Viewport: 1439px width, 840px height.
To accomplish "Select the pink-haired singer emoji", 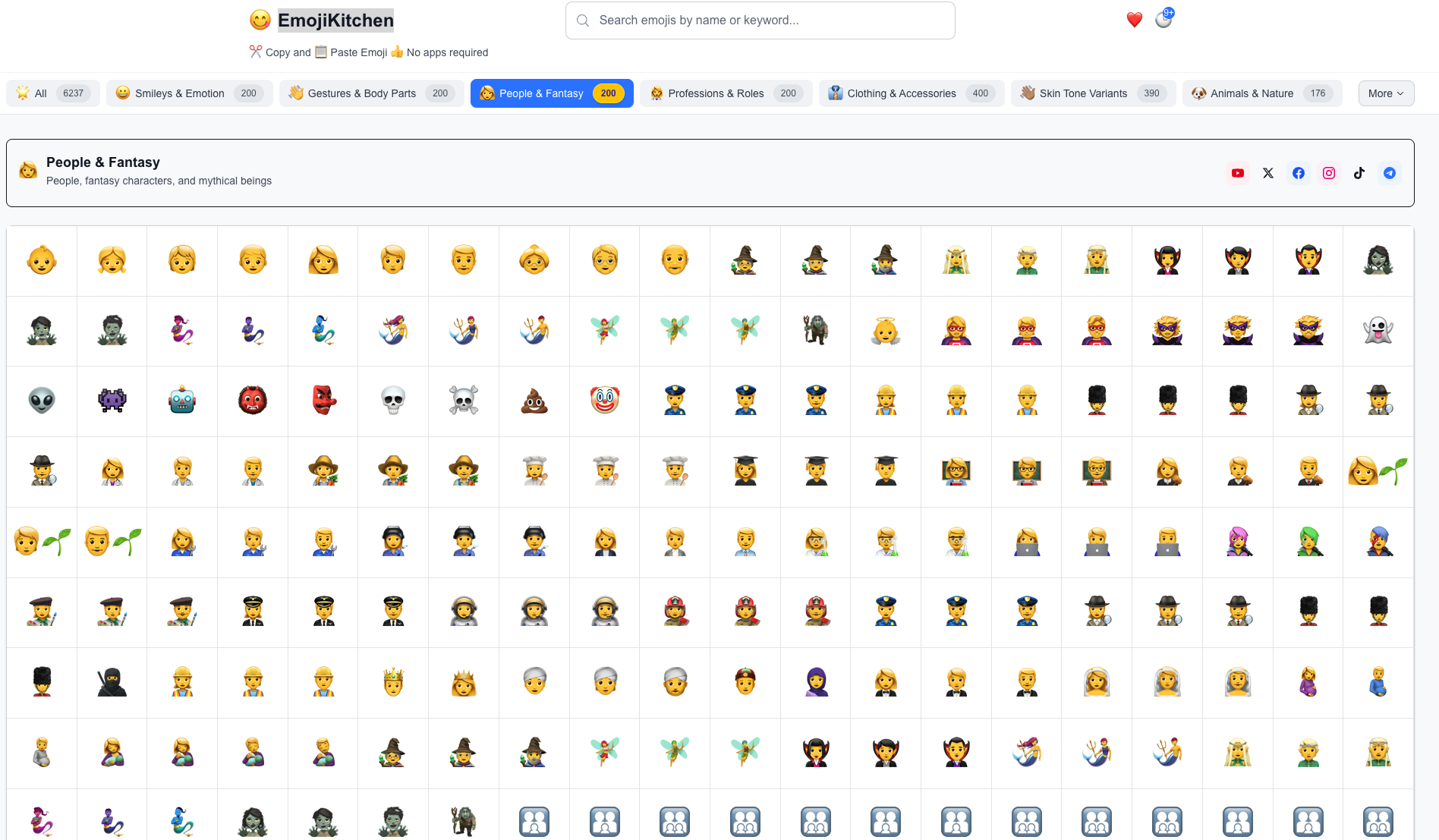I will pyautogui.click(x=1238, y=542).
